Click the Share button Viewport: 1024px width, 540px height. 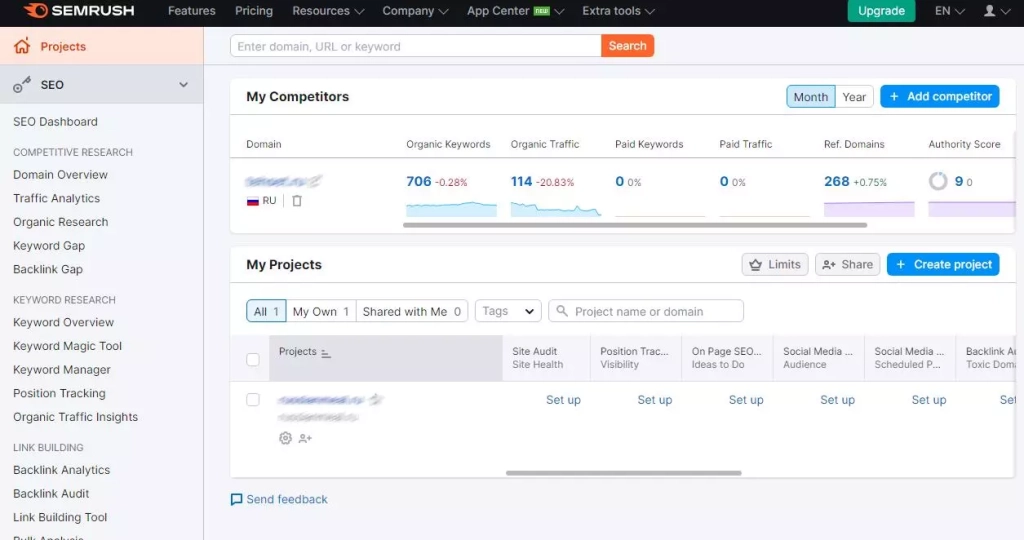(x=848, y=264)
